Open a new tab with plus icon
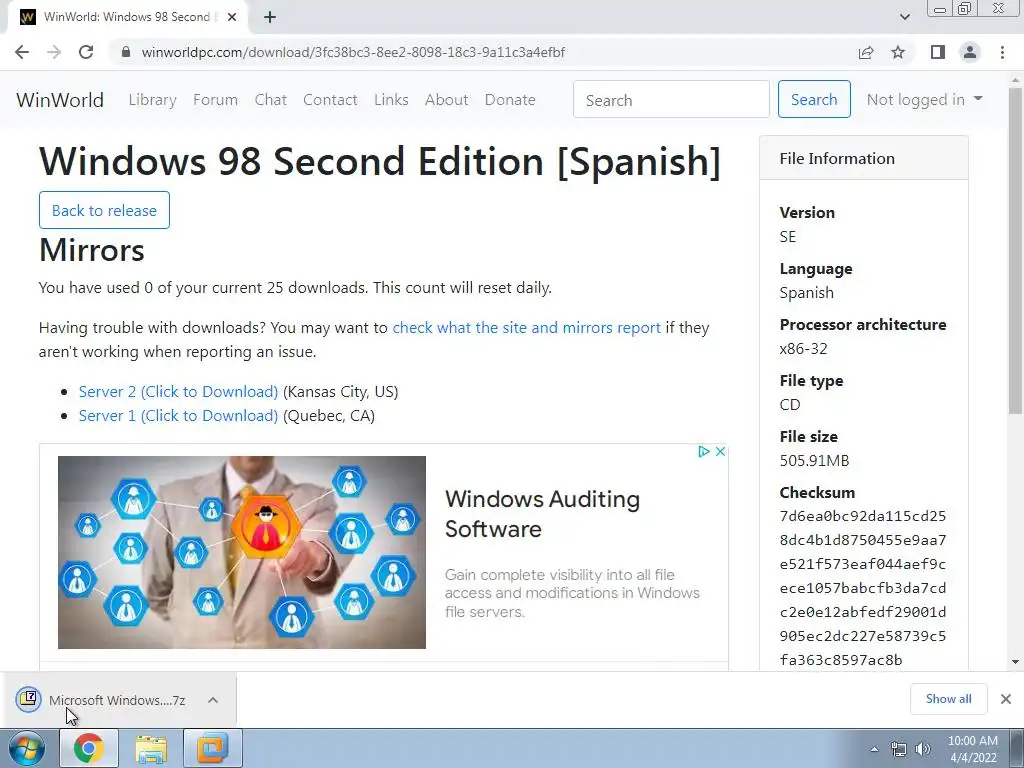This screenshot has height=768, width=1024. (270, 18)
